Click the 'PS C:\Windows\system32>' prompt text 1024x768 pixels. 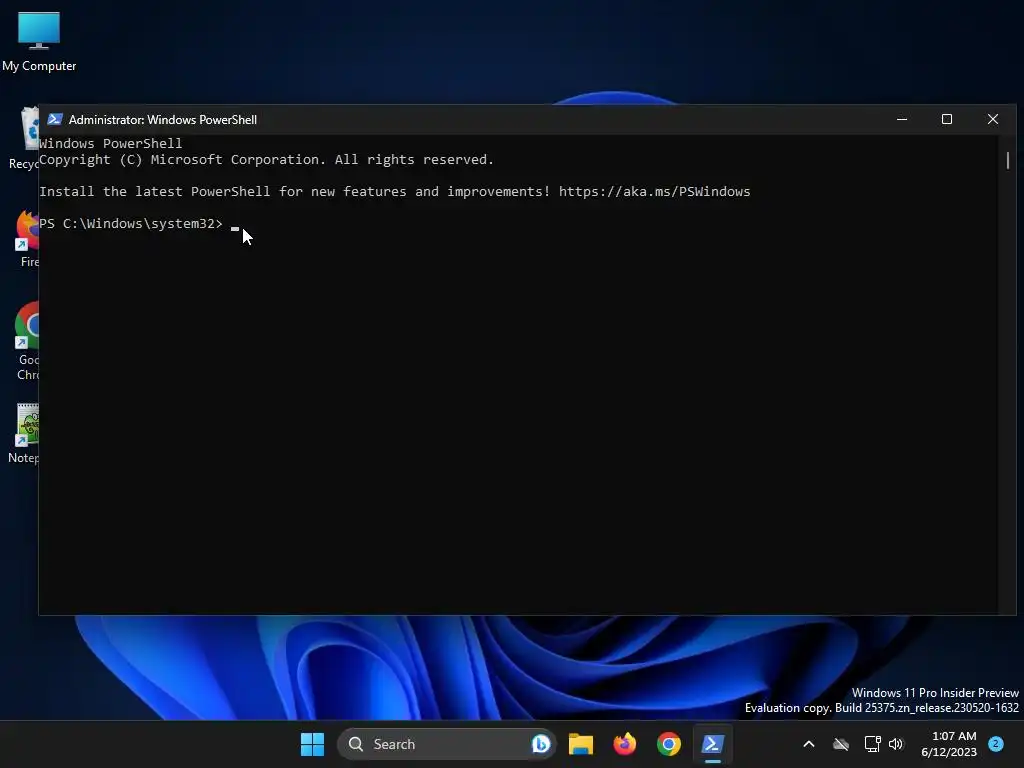pos(131,223)
